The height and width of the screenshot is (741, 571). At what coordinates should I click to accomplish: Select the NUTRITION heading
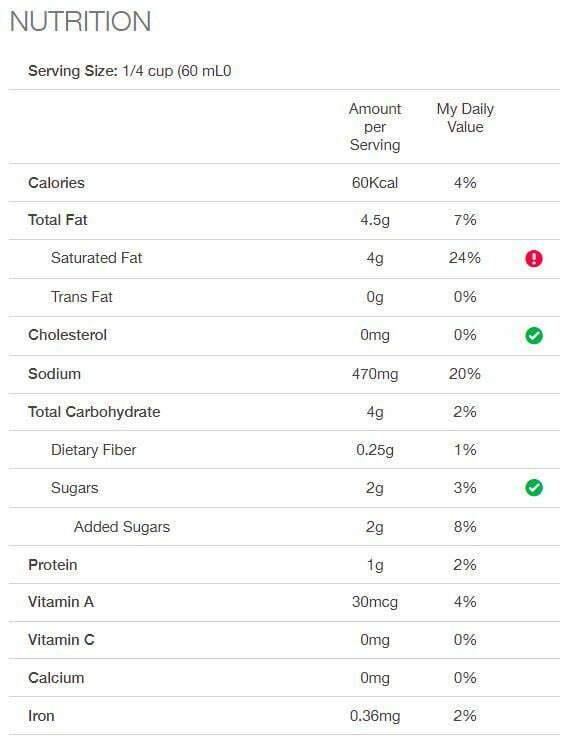tap(80, 21)
